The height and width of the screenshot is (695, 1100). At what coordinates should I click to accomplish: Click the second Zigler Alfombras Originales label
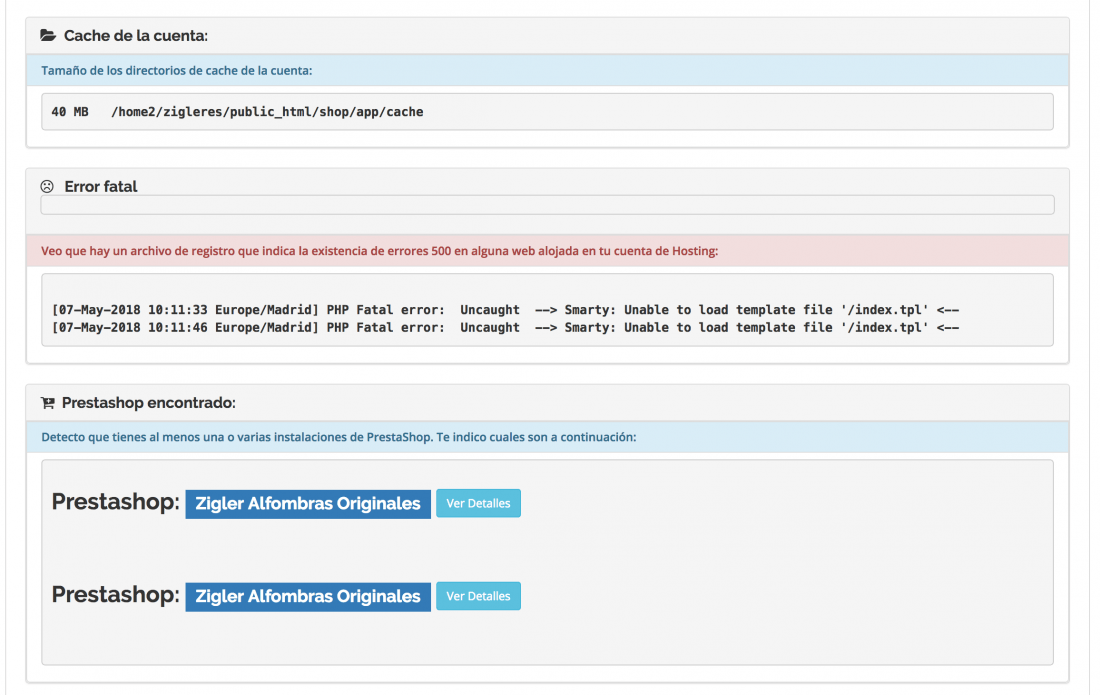(308, 597)
